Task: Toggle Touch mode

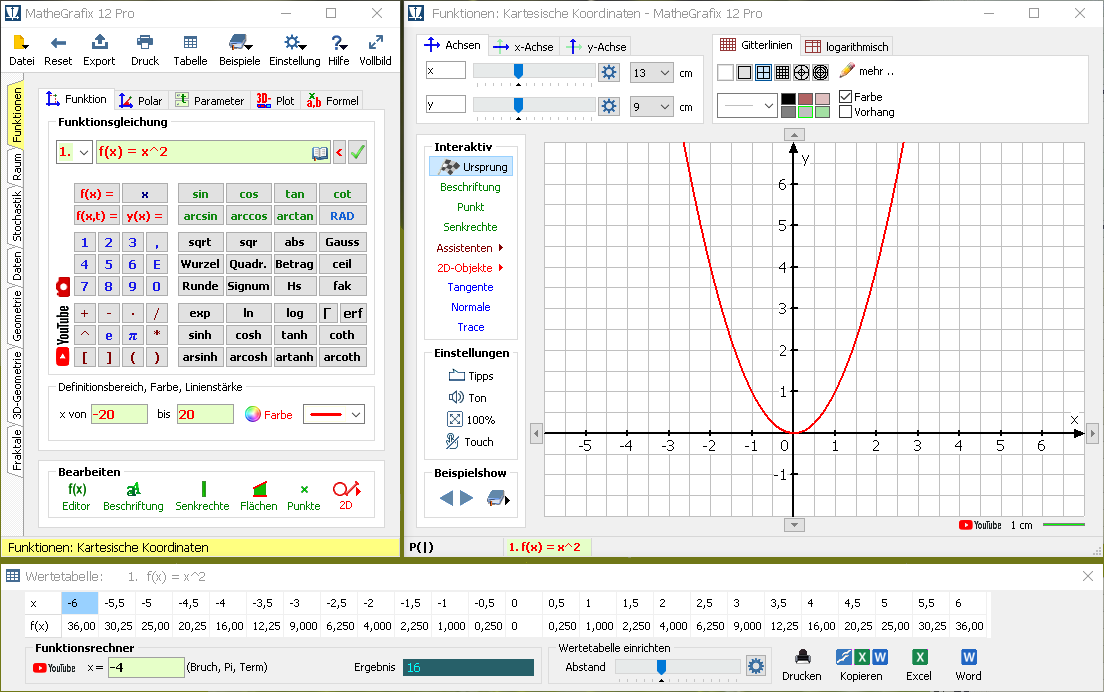Action: pos(470,442)
